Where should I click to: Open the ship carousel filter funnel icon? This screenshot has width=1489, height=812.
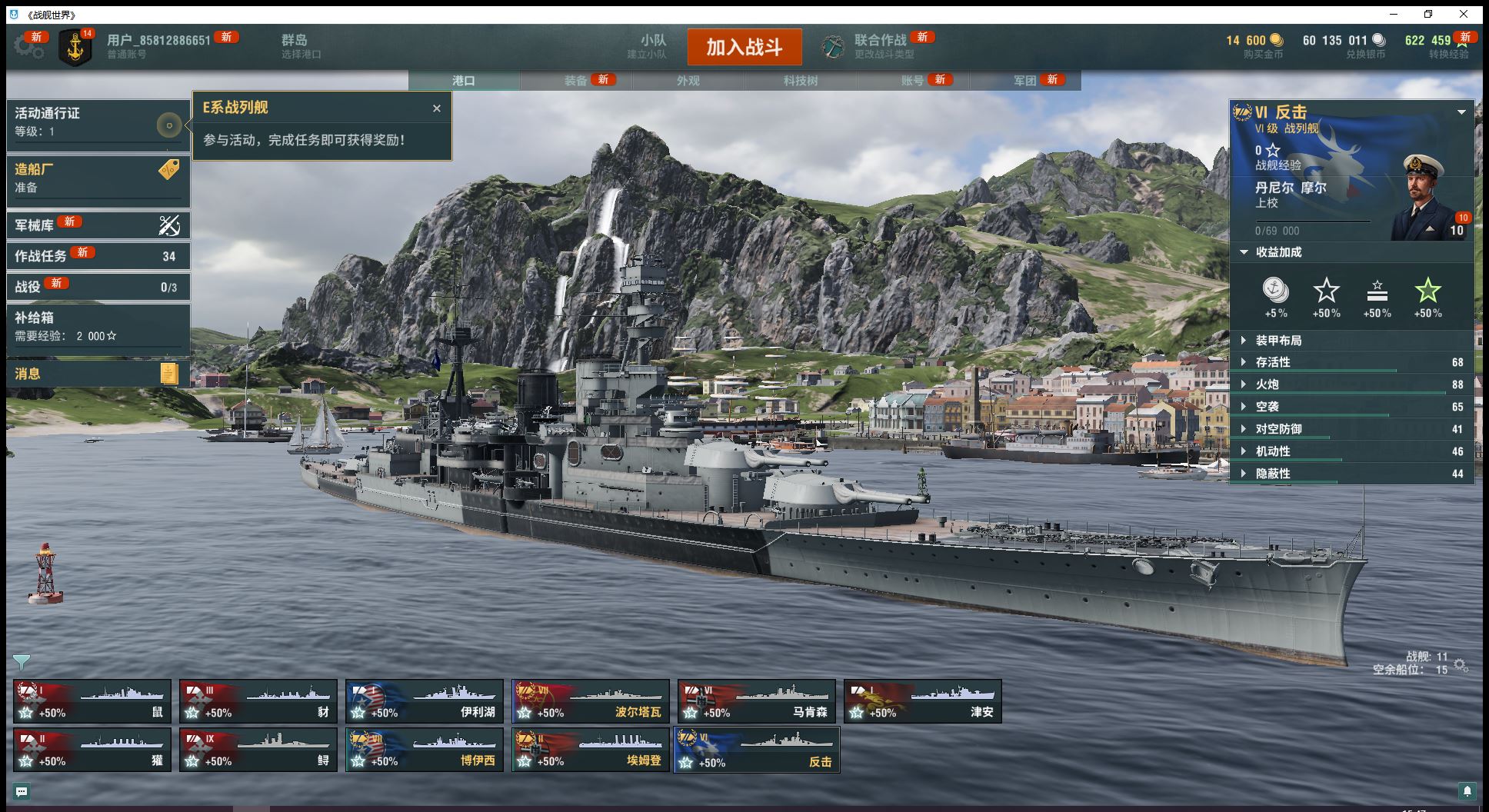(x=22, y=661)
